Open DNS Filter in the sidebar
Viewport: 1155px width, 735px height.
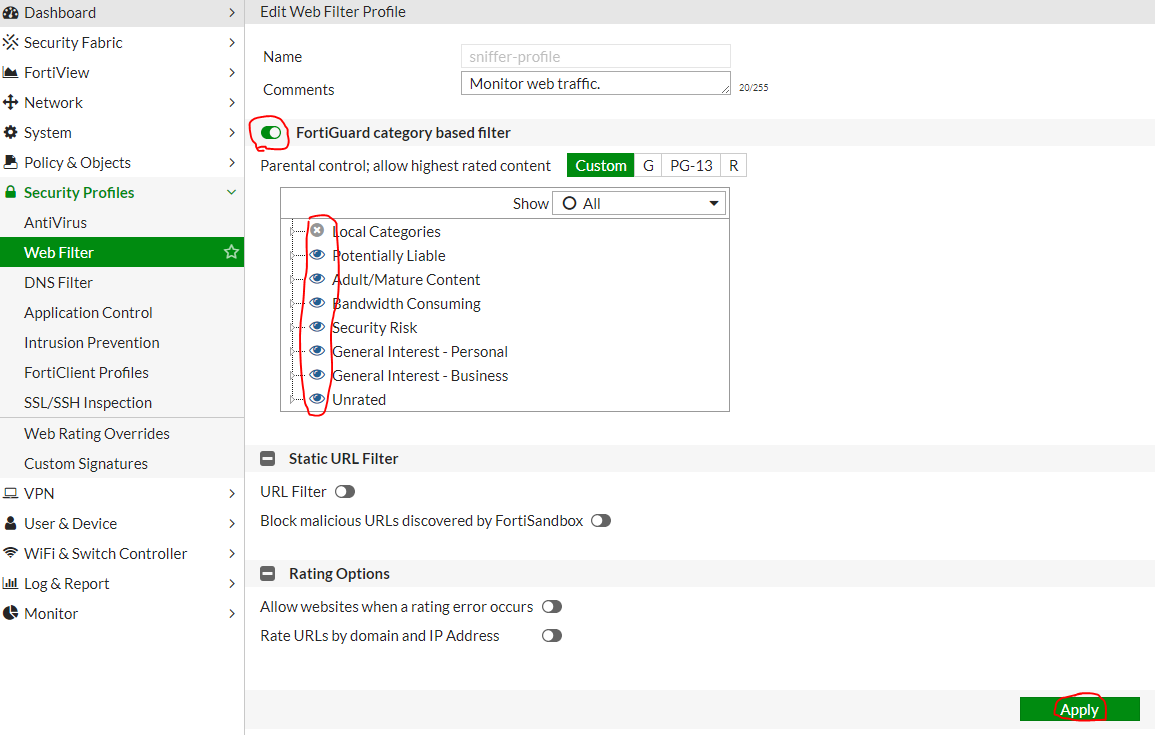(59, 283)
